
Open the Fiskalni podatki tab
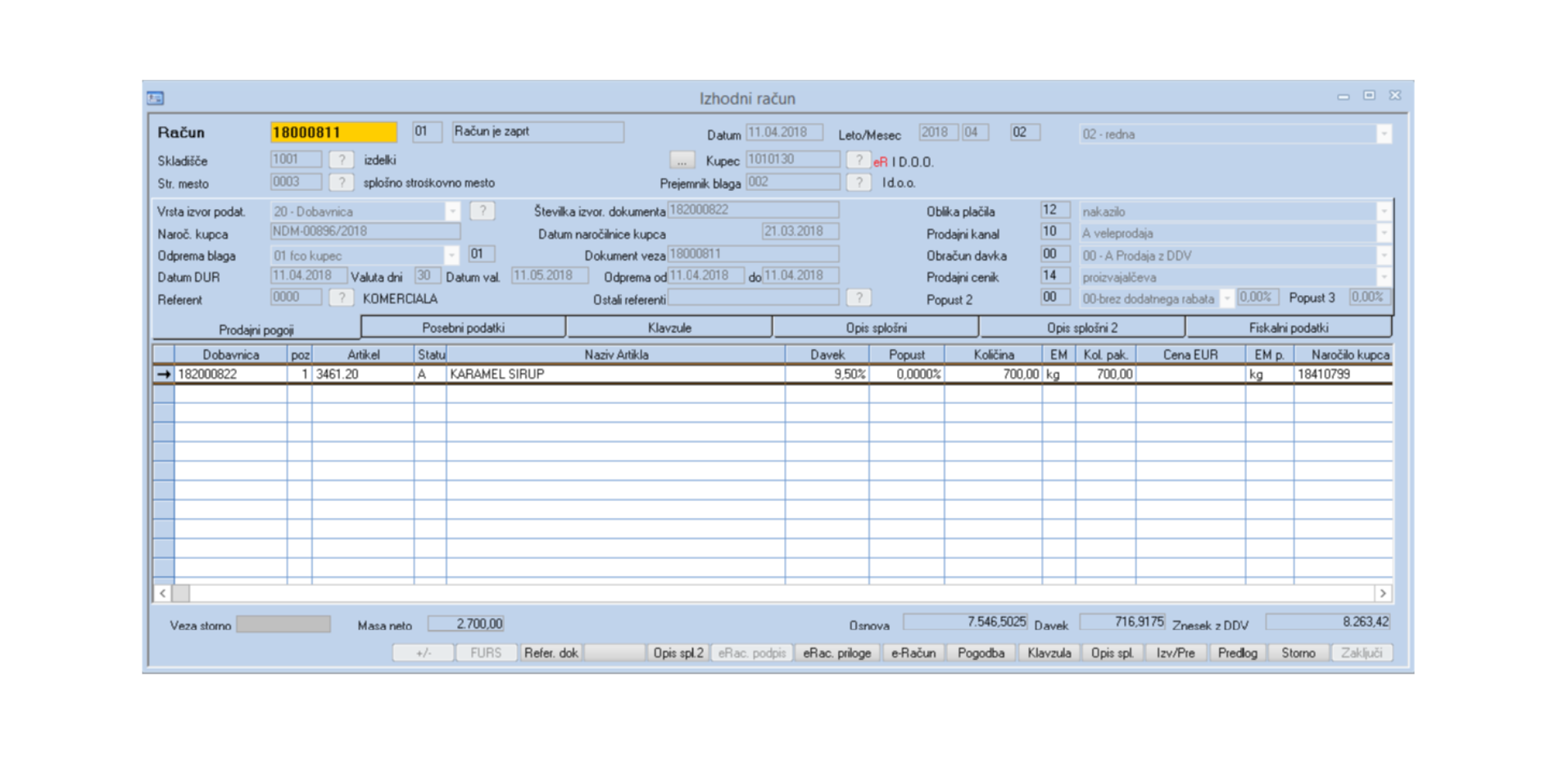tap(1289, 327)
